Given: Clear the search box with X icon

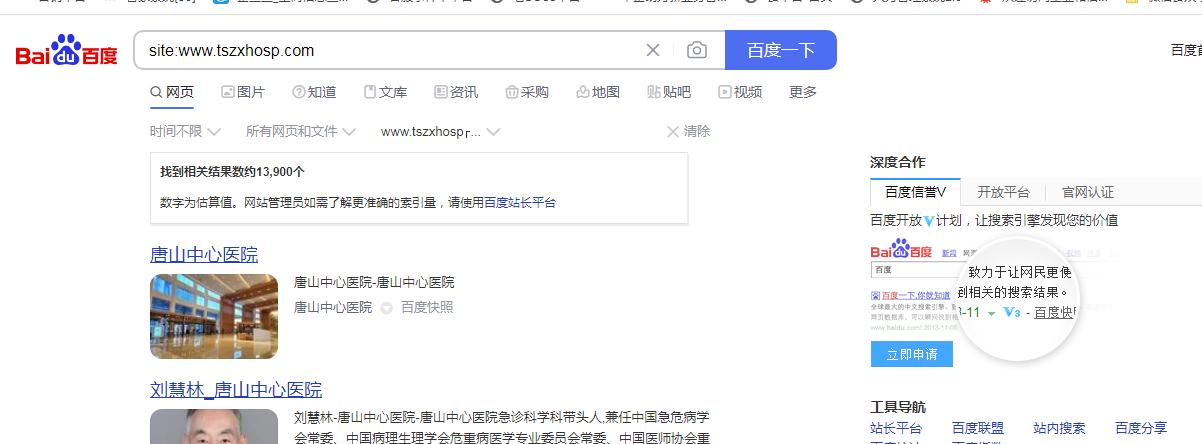Looking at the screenshot, I should [653, 50].
